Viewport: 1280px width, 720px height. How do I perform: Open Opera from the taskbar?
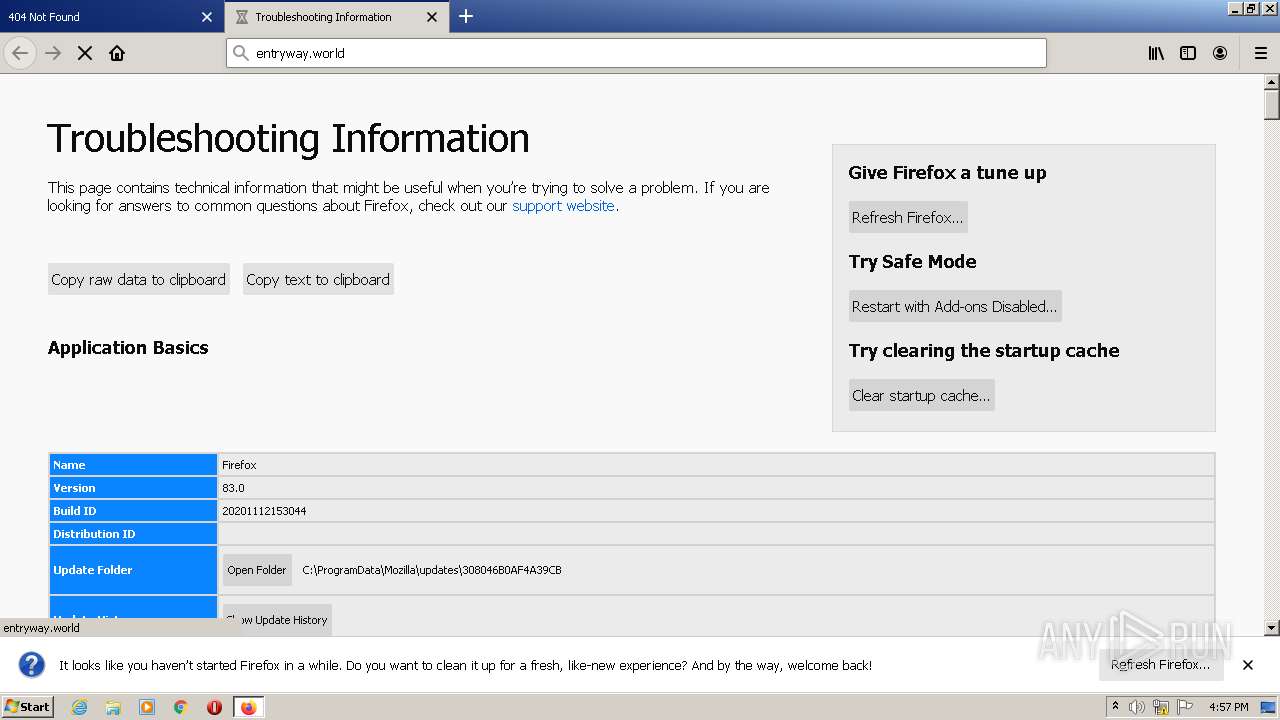click(214, 707)
